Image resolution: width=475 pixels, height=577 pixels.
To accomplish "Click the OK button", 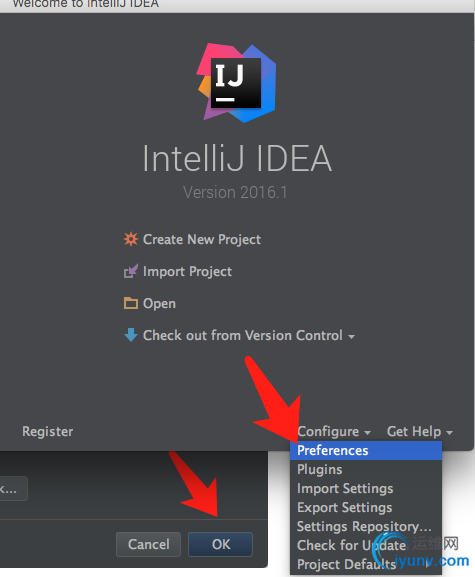I will 220,544.
